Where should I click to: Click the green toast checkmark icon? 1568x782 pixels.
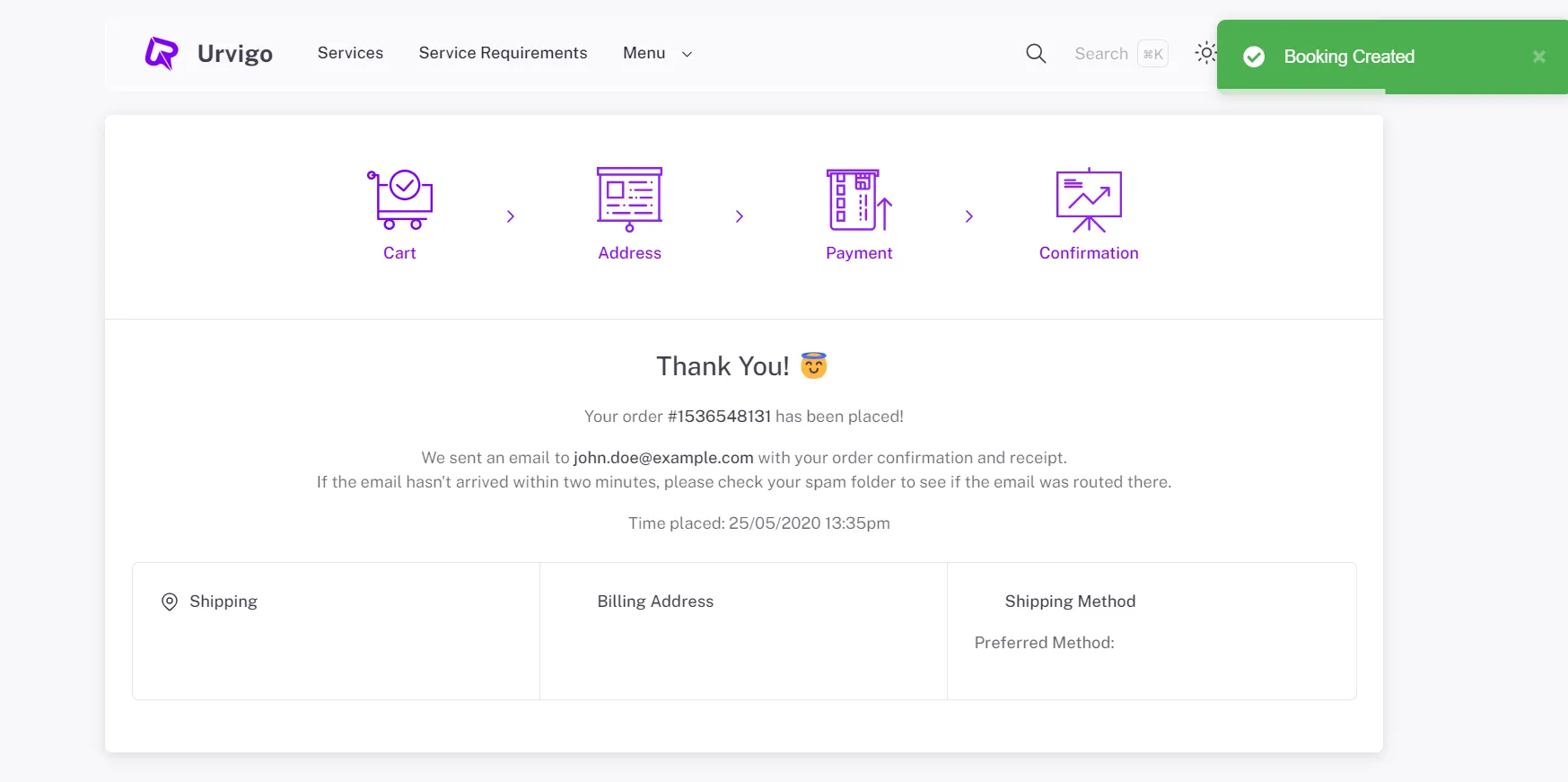[1254, 57]
